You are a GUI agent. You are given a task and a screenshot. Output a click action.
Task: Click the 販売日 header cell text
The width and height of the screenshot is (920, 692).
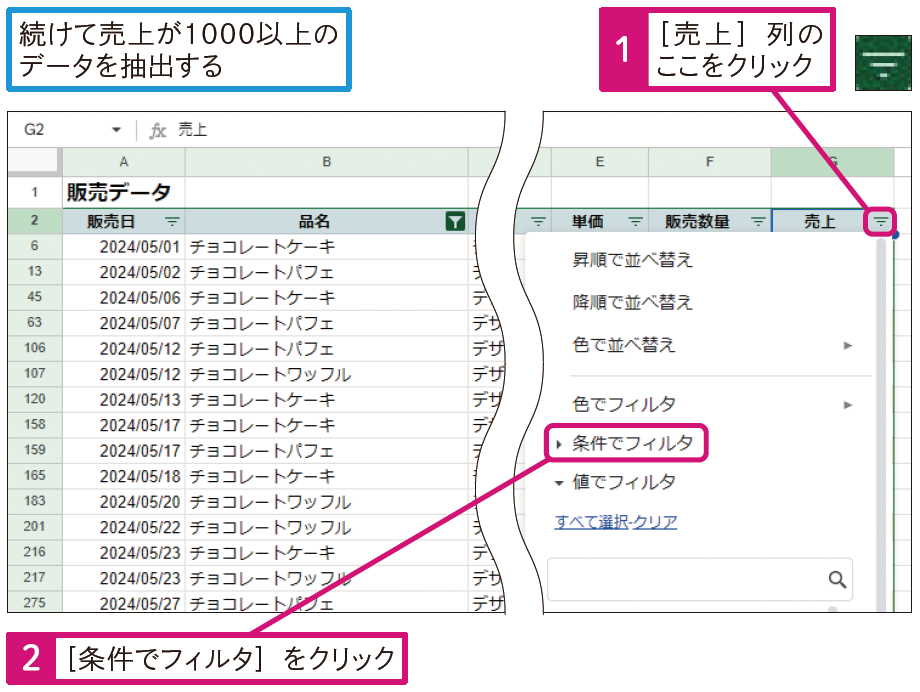coord(111,221)
